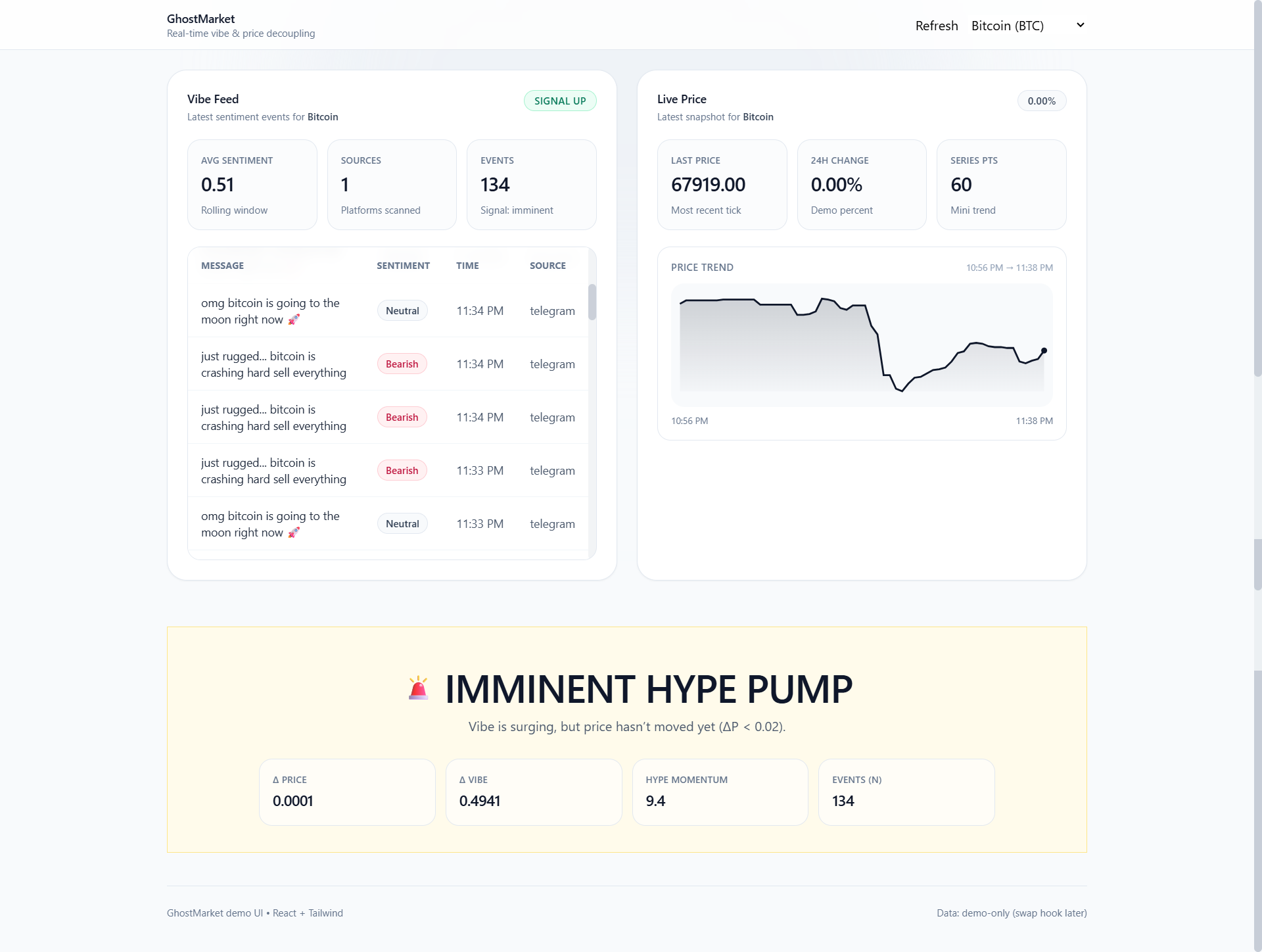This screenshot has width=1262, height=952.
Task: Click the rocket emoji in first message
Action: point(294,320)
